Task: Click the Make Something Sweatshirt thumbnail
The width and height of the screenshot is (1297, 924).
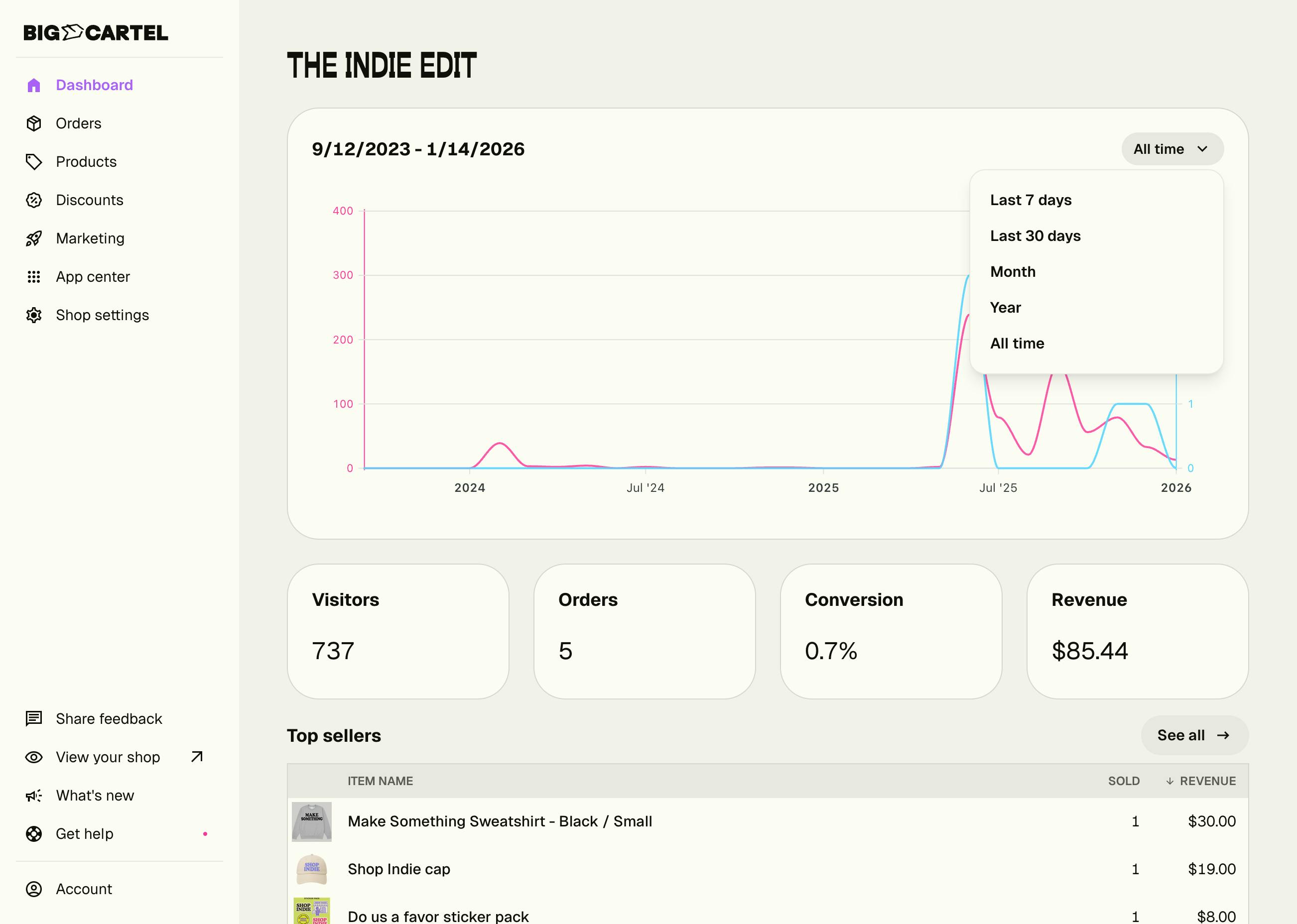Action: pyautogui.click(x=311, y=821)
